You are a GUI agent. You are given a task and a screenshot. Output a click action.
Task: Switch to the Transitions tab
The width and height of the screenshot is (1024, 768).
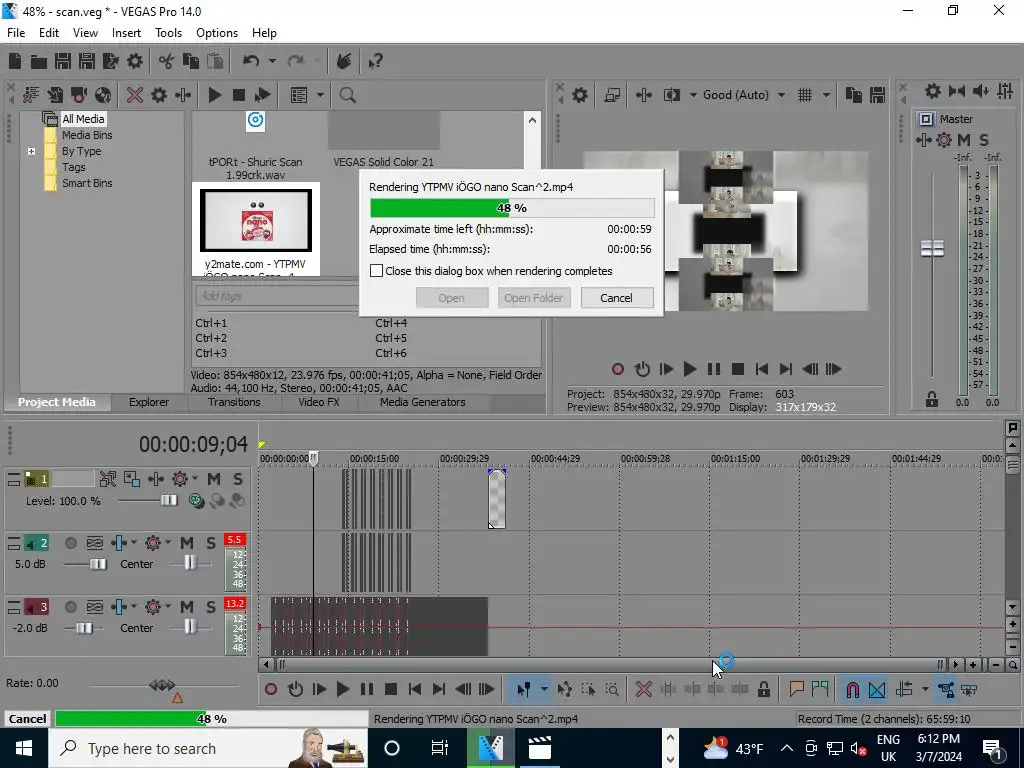[234, 402]
